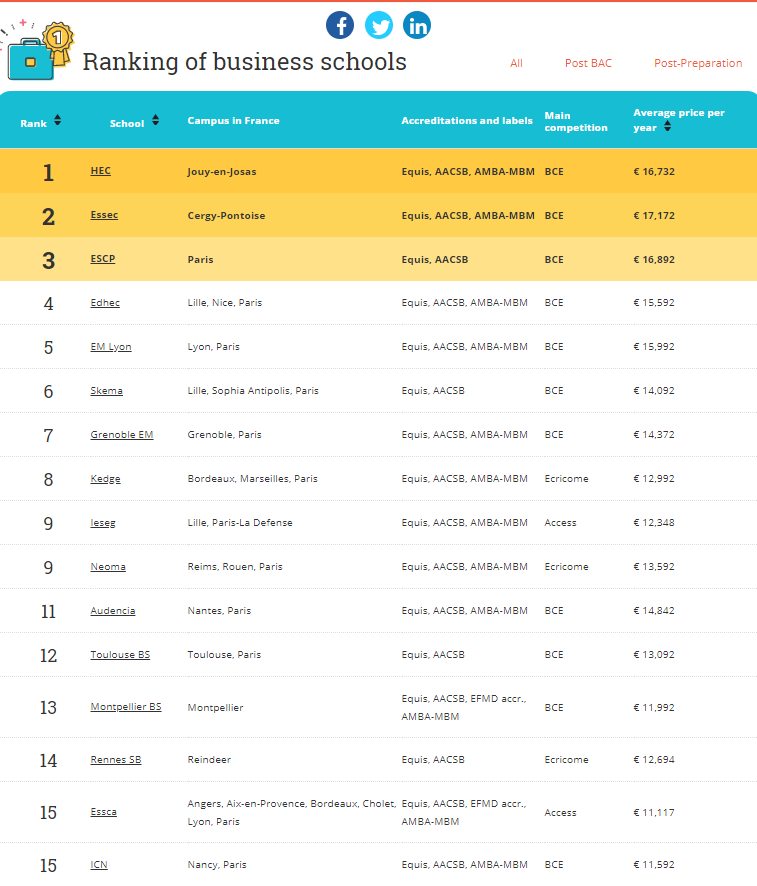Select ESCP price € 16,892

pyautogui.click(x=654, y=260)
